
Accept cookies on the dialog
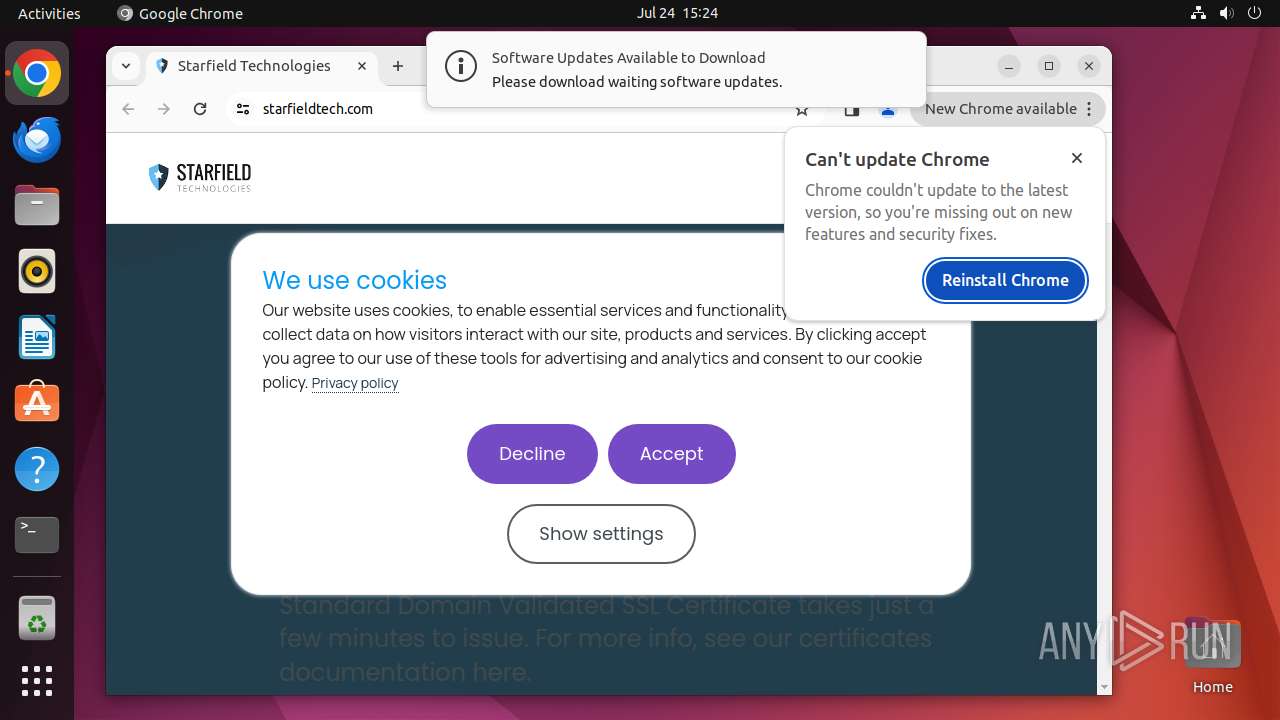(x=671, y=454)
